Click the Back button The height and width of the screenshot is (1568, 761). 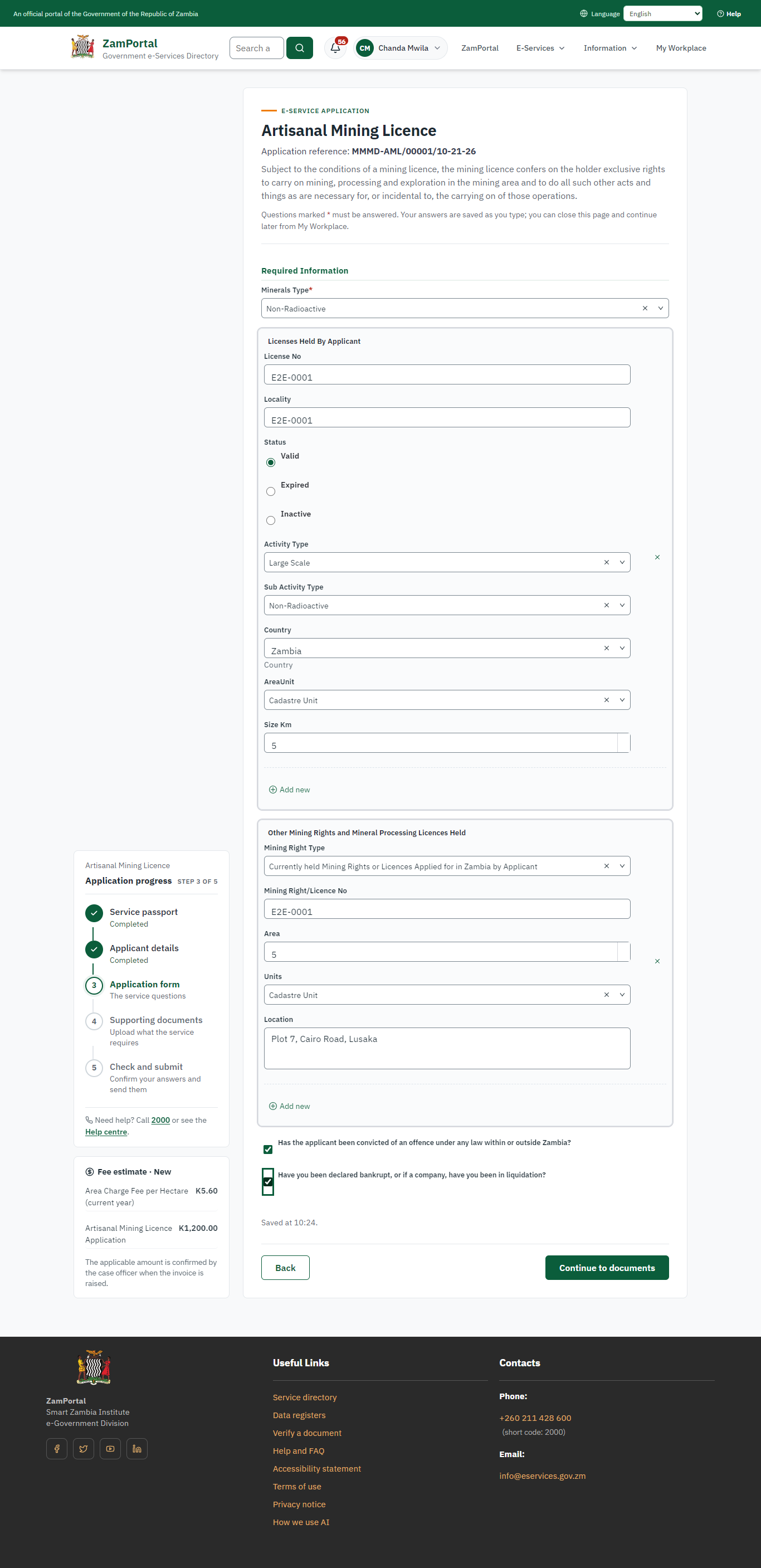click(x=286, y=1268)
